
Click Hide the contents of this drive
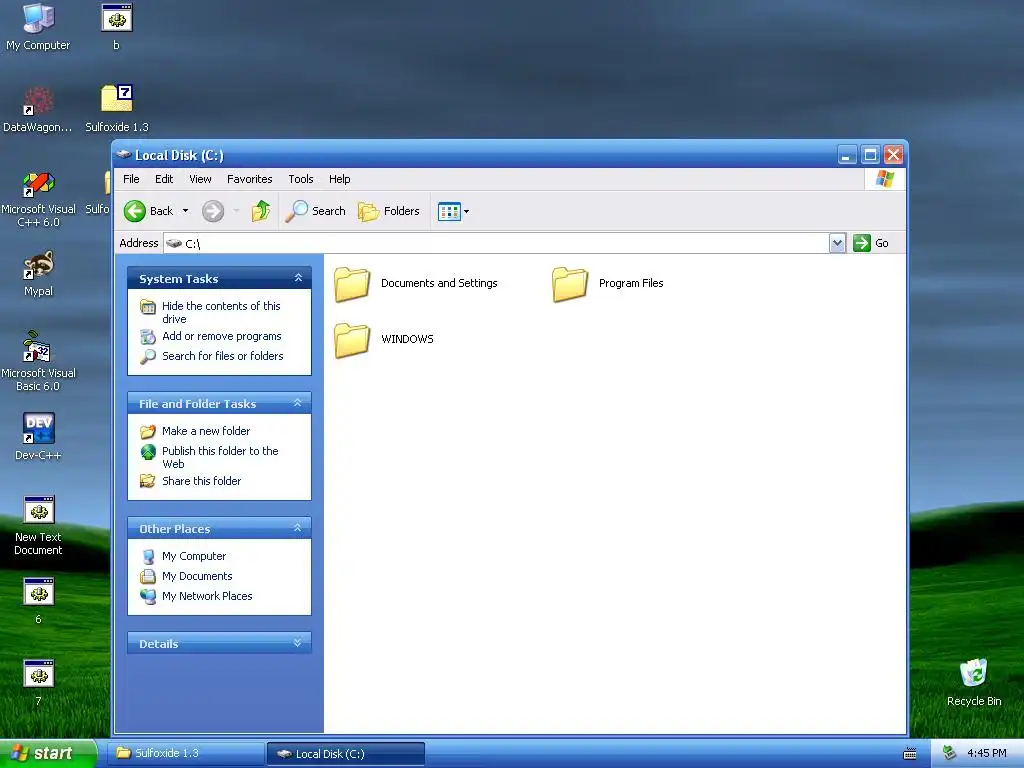221,312
